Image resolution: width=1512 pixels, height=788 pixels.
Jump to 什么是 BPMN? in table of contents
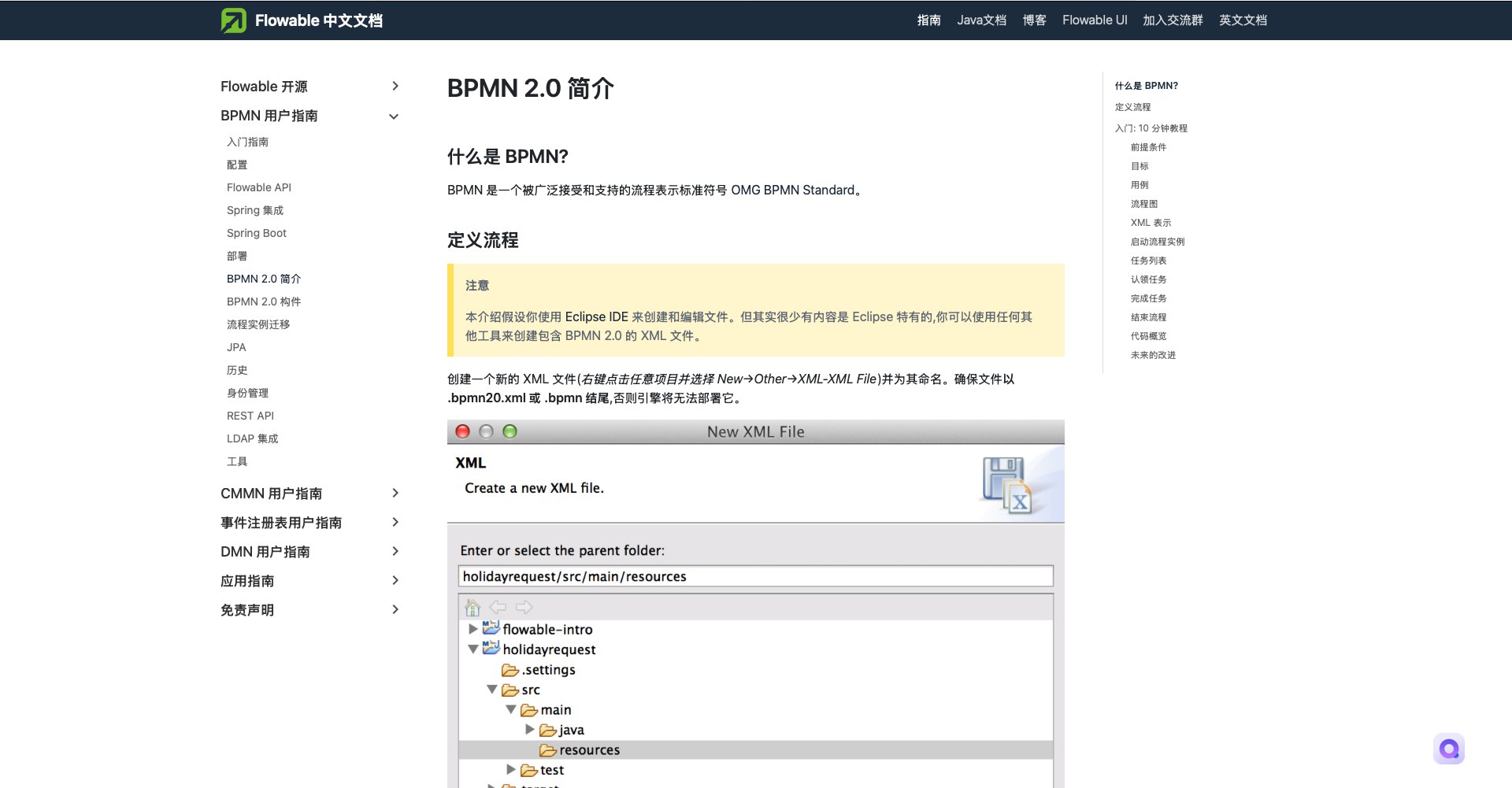coord(1147,86)
